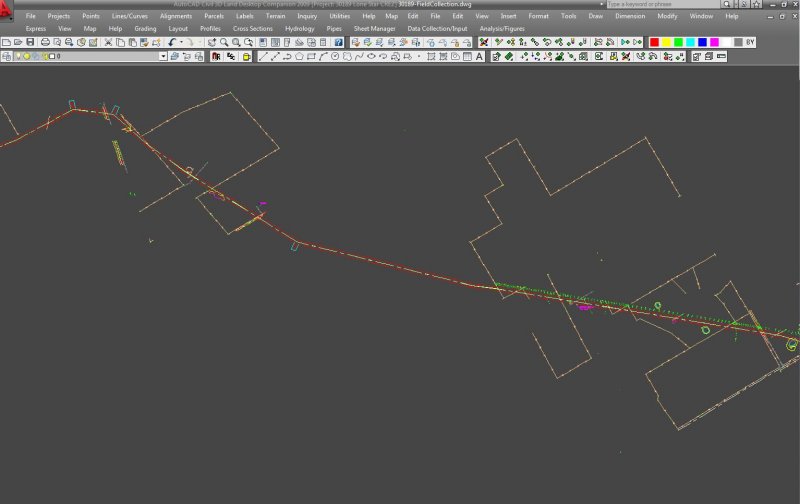Click the Undo arrow icon

[x=172, y=42]
